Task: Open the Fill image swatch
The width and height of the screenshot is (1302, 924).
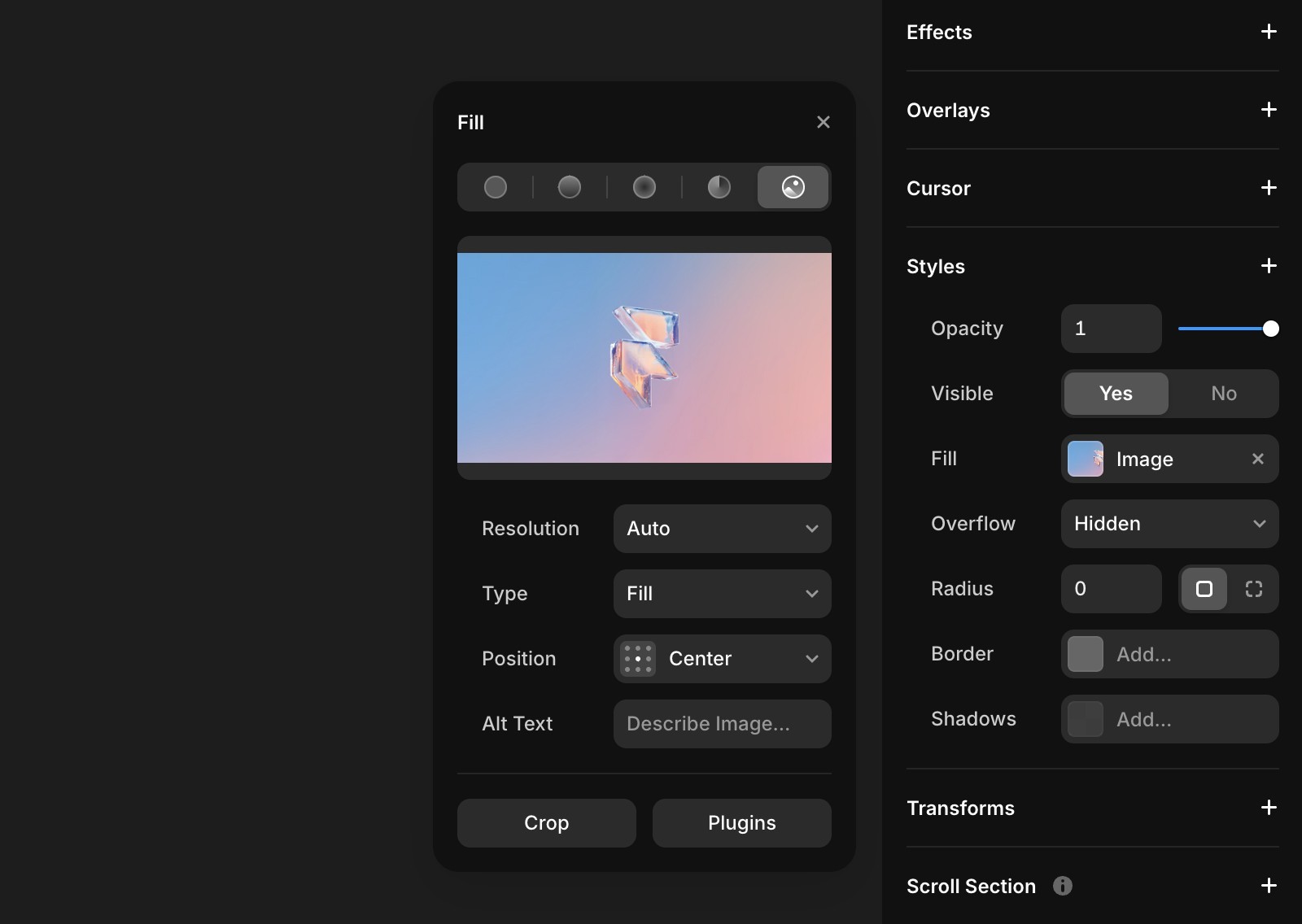Action: tap(1086, 459)
